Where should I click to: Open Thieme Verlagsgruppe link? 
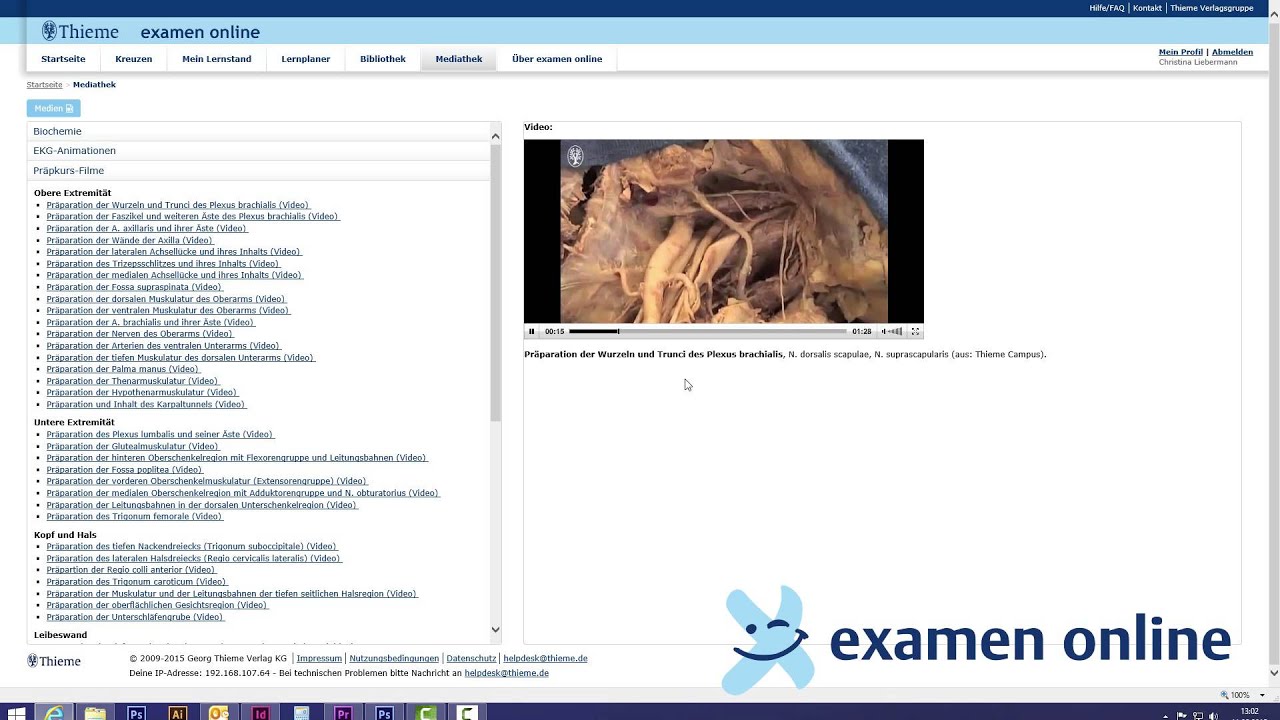[x=1211, y=8]
